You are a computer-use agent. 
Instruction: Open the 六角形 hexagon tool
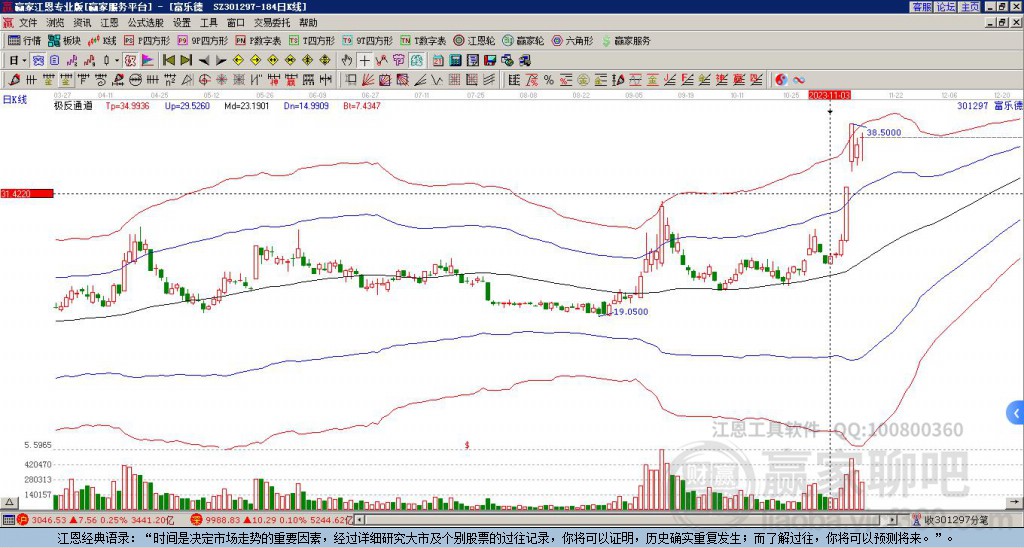click(572, 40)
